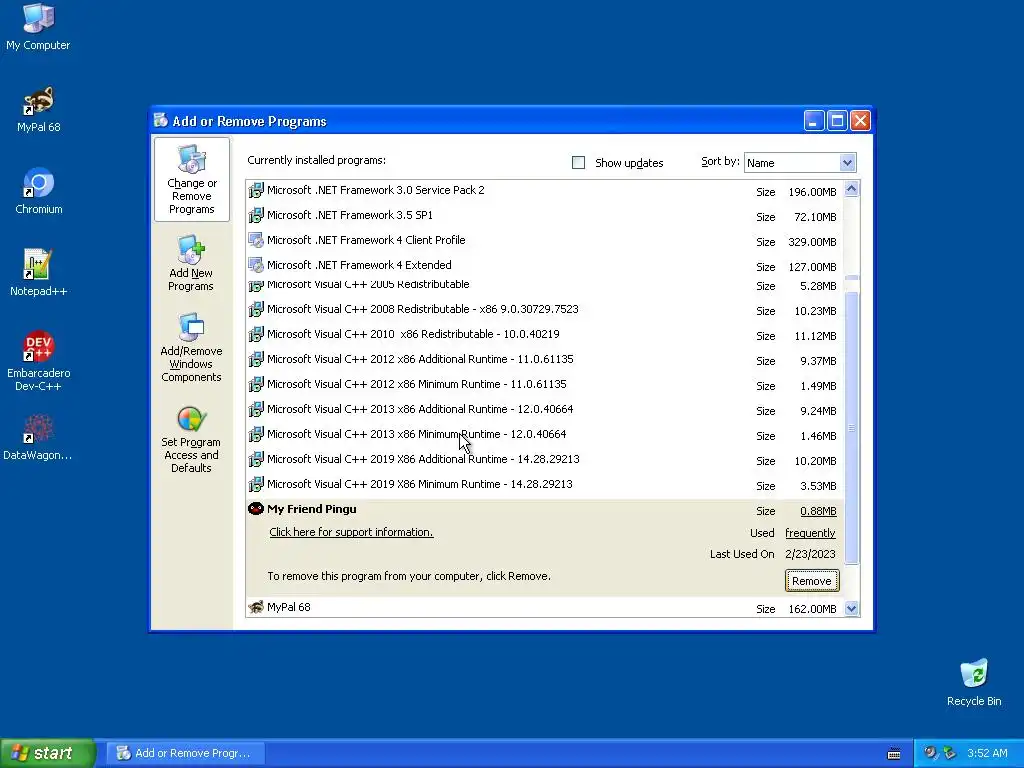Click the start button
This screenshot has width=1024, height=768.
[47, 753]
